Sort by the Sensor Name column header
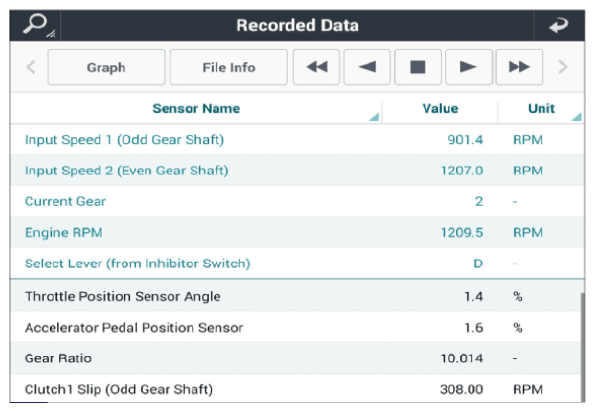The height and width of the screenshot is (412, 595). click(x=196, y=109)
